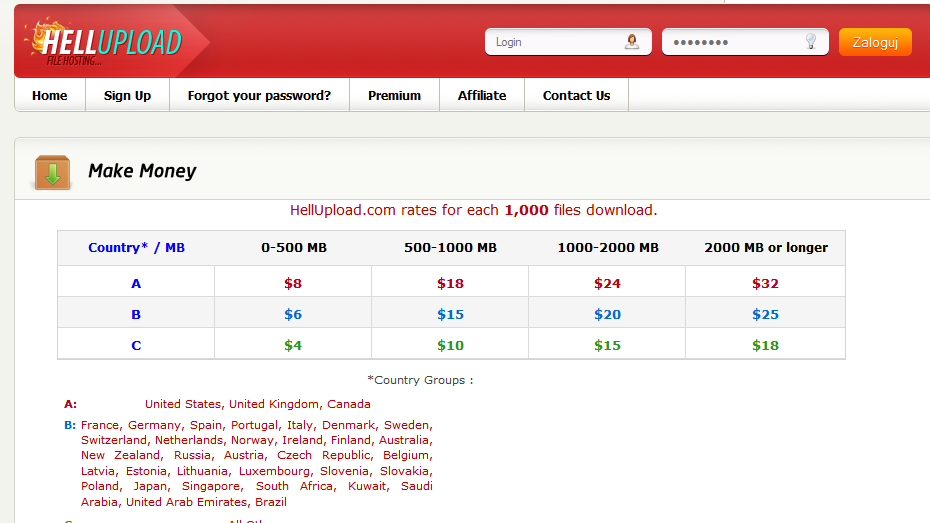Click the user avatar icon in Login field
Viewport: 930px width, 523px height.
pyautogui.click(x=632, y=42)
